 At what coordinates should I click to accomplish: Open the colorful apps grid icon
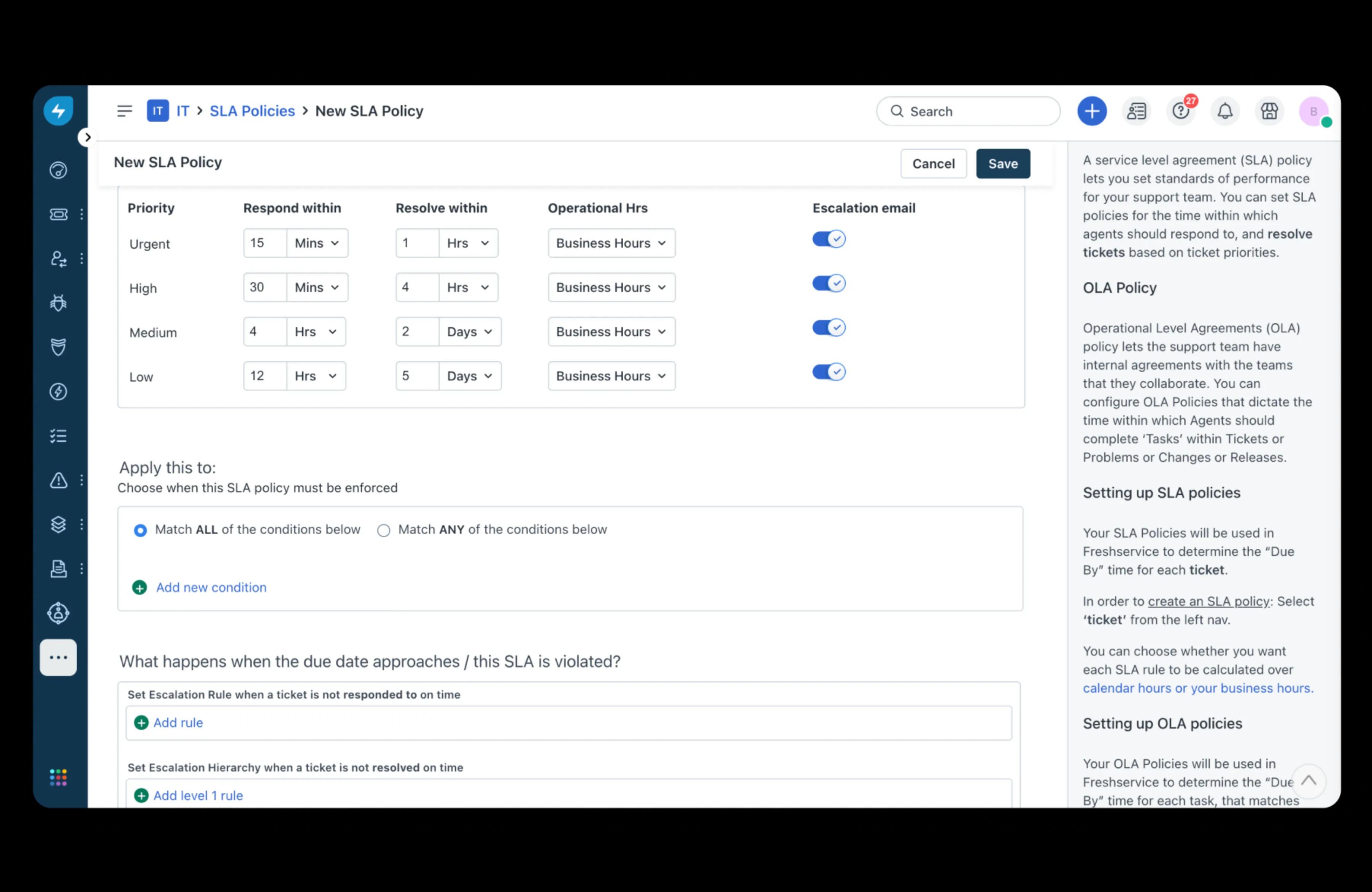(58, 777)
